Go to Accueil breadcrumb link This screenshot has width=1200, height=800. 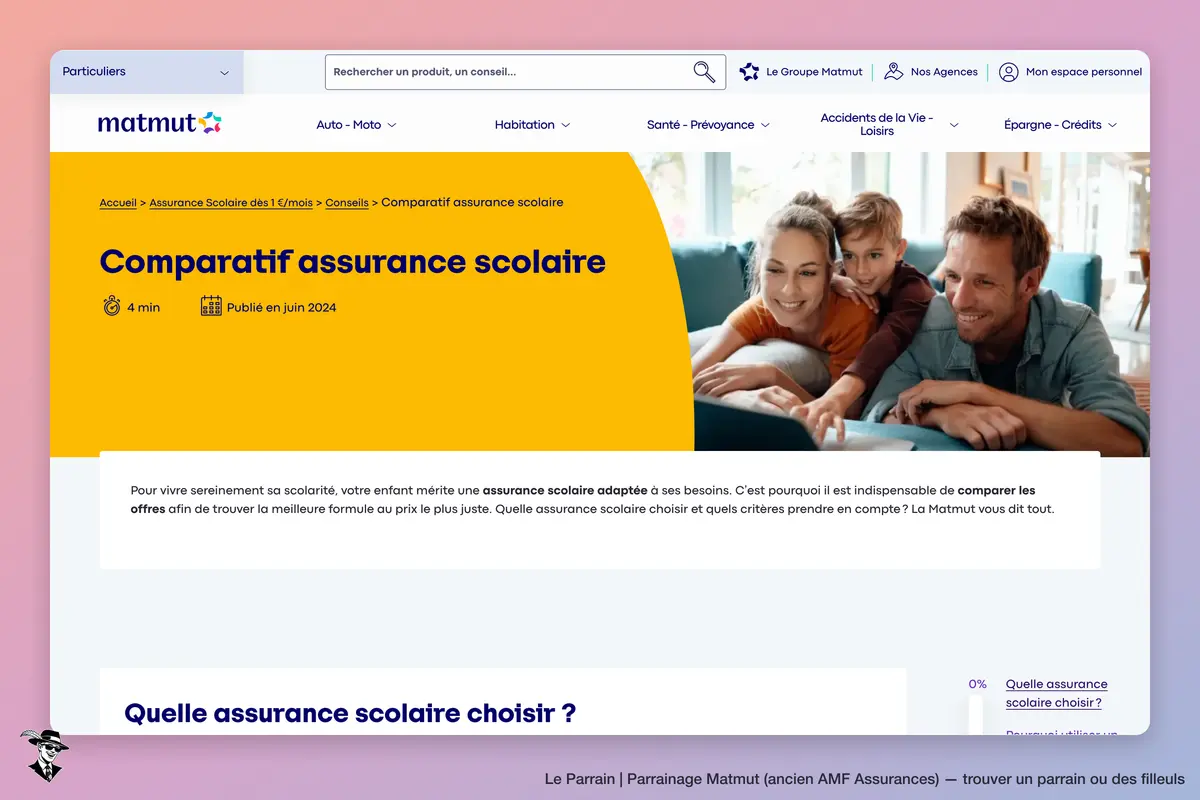pyautogui.click(x=118, y=203)
